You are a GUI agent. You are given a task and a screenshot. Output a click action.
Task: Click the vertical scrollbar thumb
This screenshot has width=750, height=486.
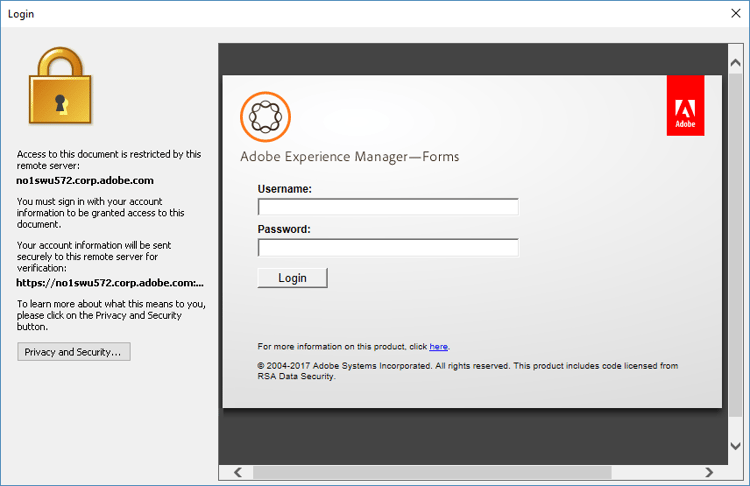pyautogui.click(x=735, y=245)
